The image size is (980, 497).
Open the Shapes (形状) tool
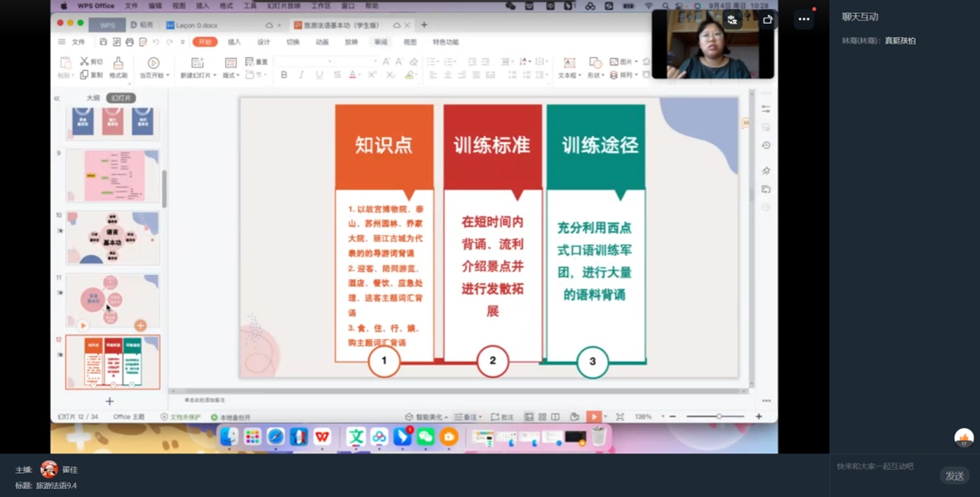coord(596,69)
